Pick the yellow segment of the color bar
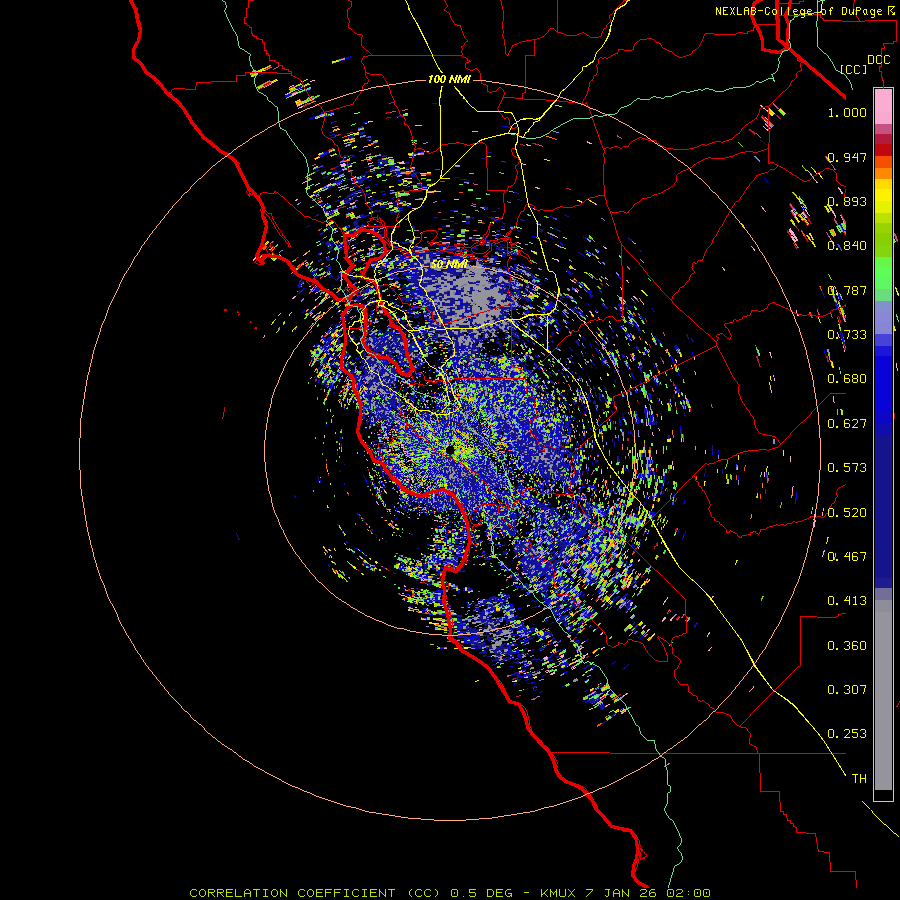900x900 pixels. (883, 197)
